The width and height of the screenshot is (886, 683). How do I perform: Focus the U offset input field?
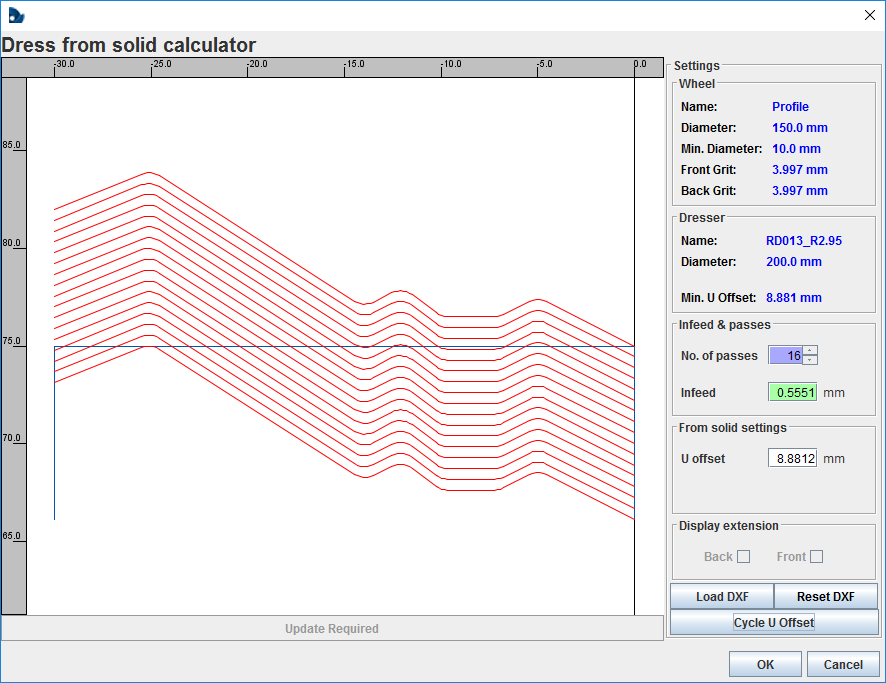tap(792, 459)
